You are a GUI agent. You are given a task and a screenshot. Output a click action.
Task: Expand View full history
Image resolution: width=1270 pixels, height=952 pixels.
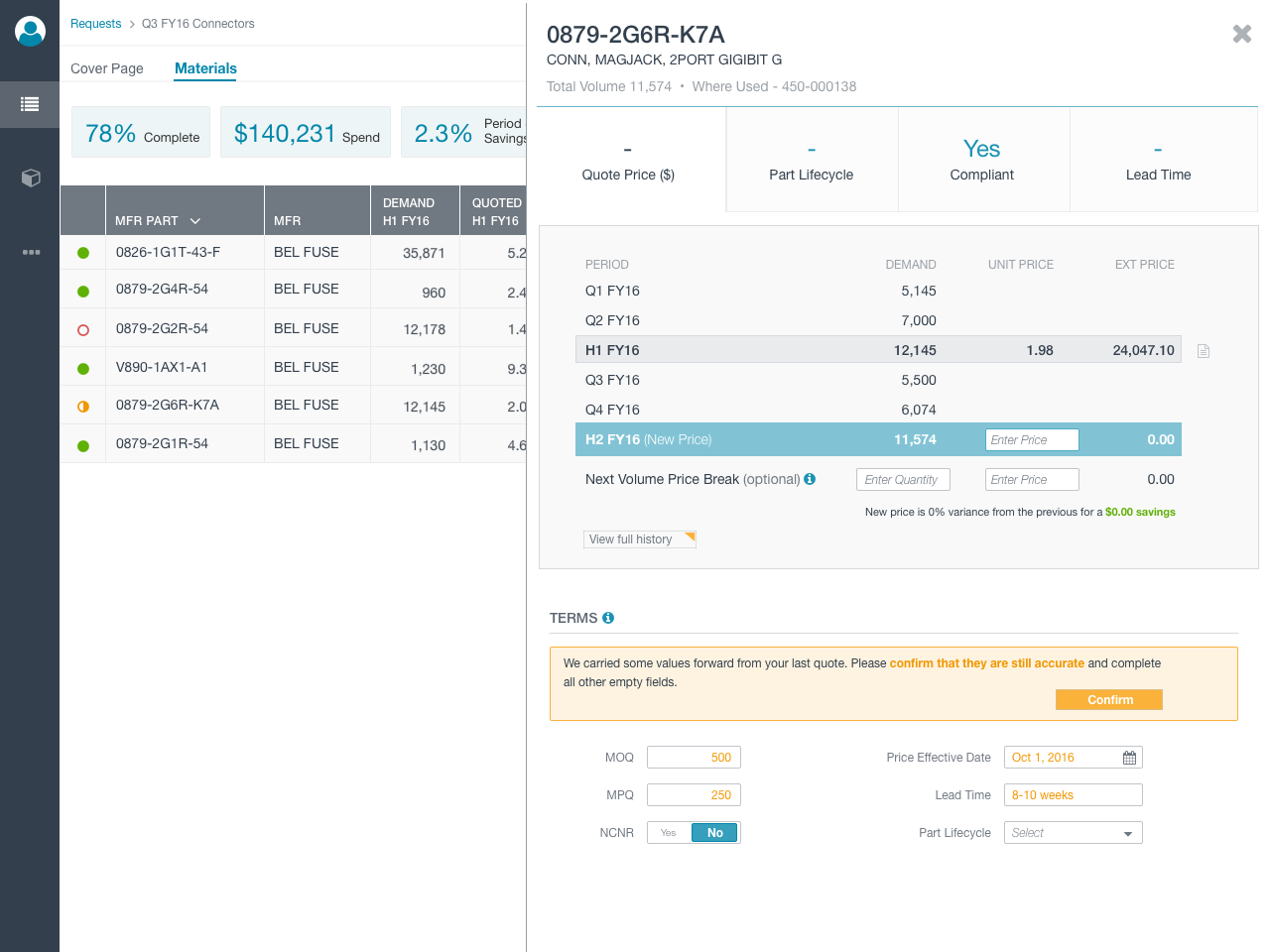[639, 539]
